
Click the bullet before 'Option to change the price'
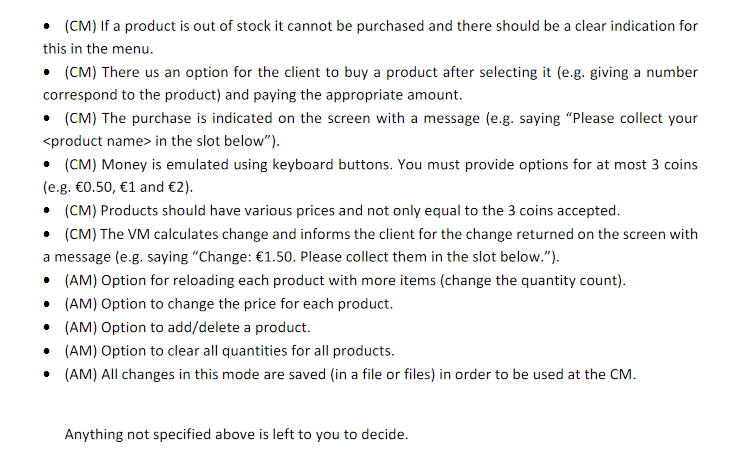pyautogui.click(x=46, y=304)
